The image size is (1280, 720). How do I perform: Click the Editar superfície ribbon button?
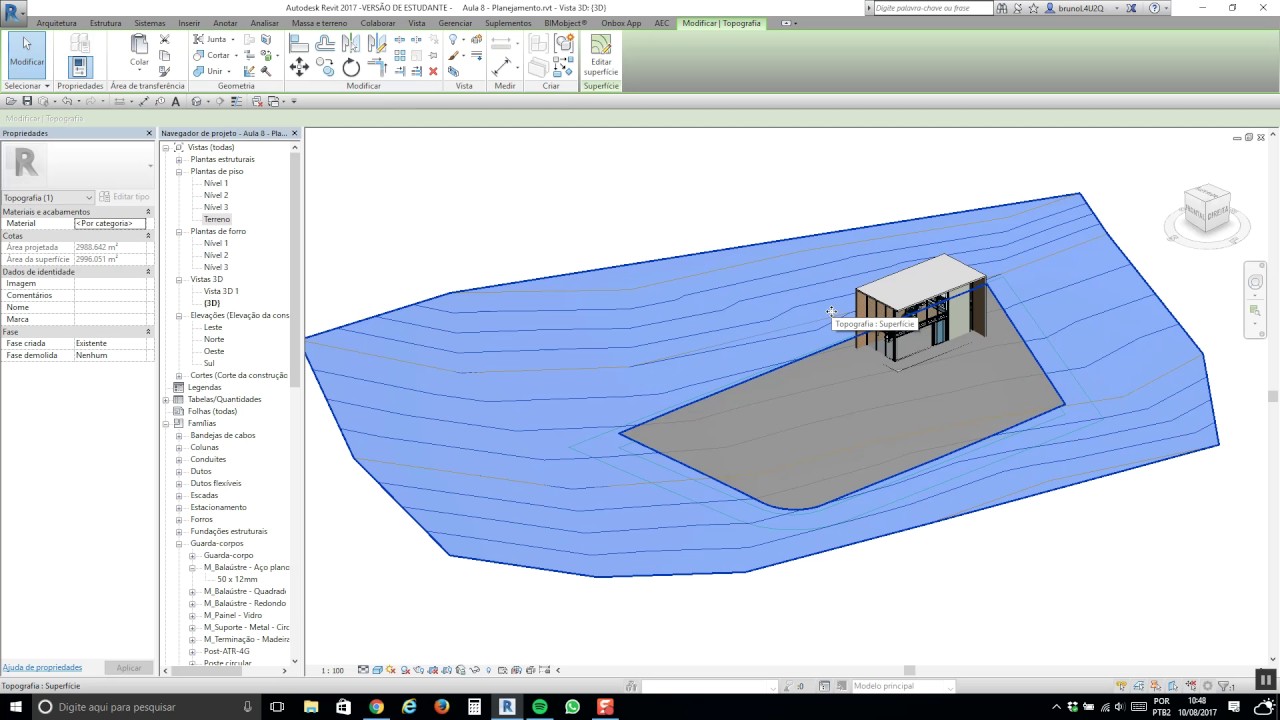(x=600, y=55)
